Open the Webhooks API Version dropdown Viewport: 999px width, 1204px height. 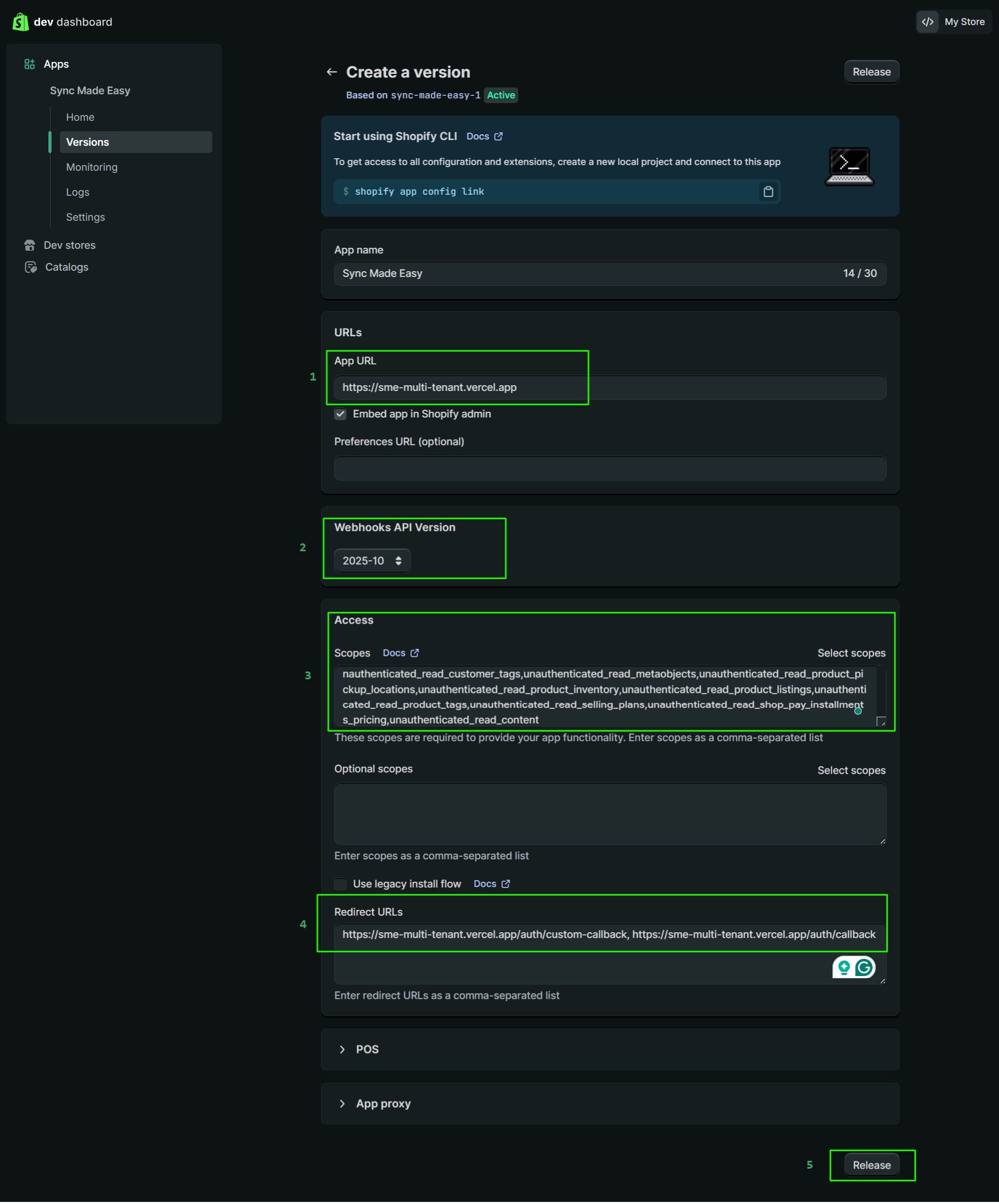pos(372,561)
